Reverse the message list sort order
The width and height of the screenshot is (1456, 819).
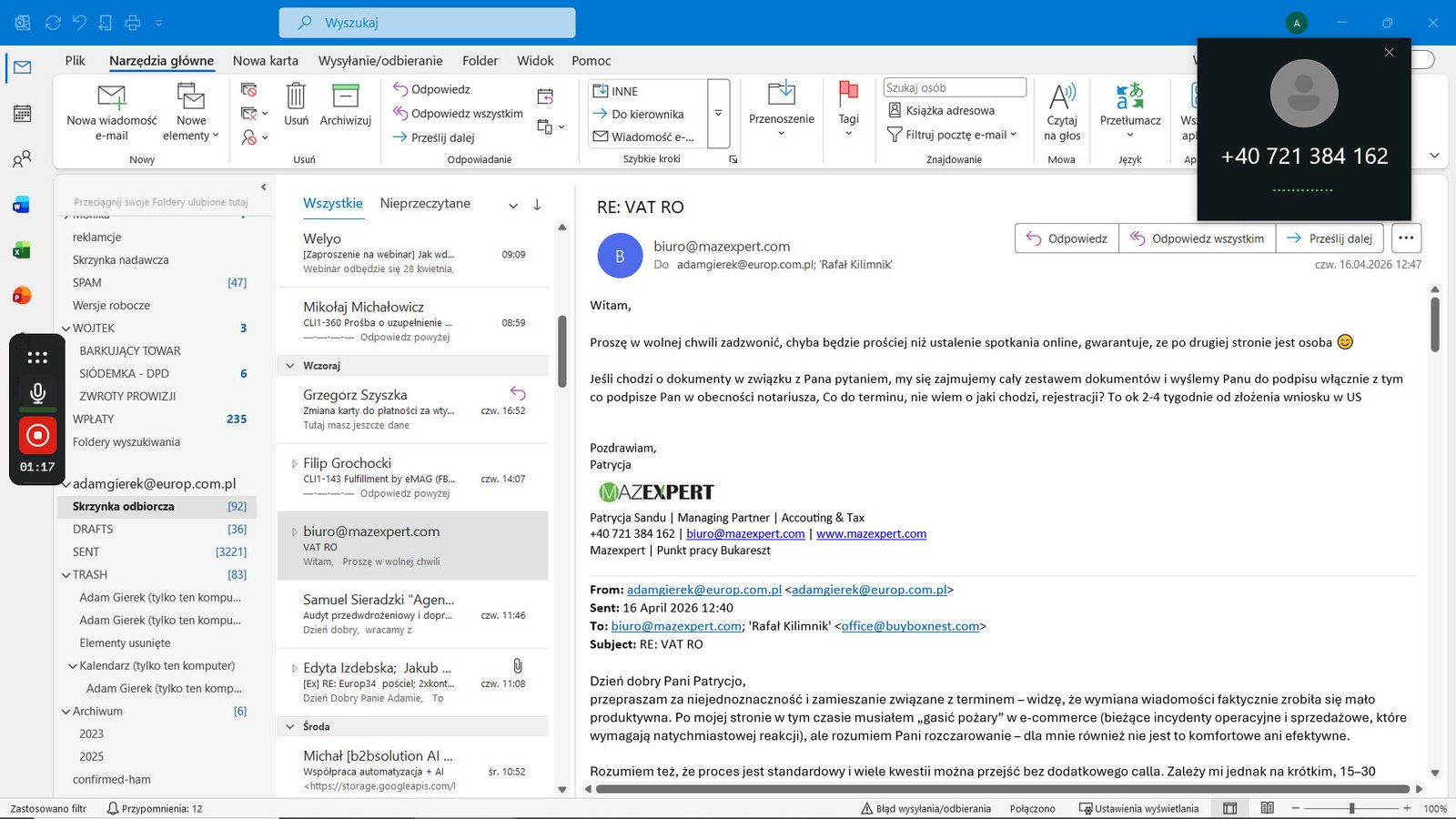537,205
